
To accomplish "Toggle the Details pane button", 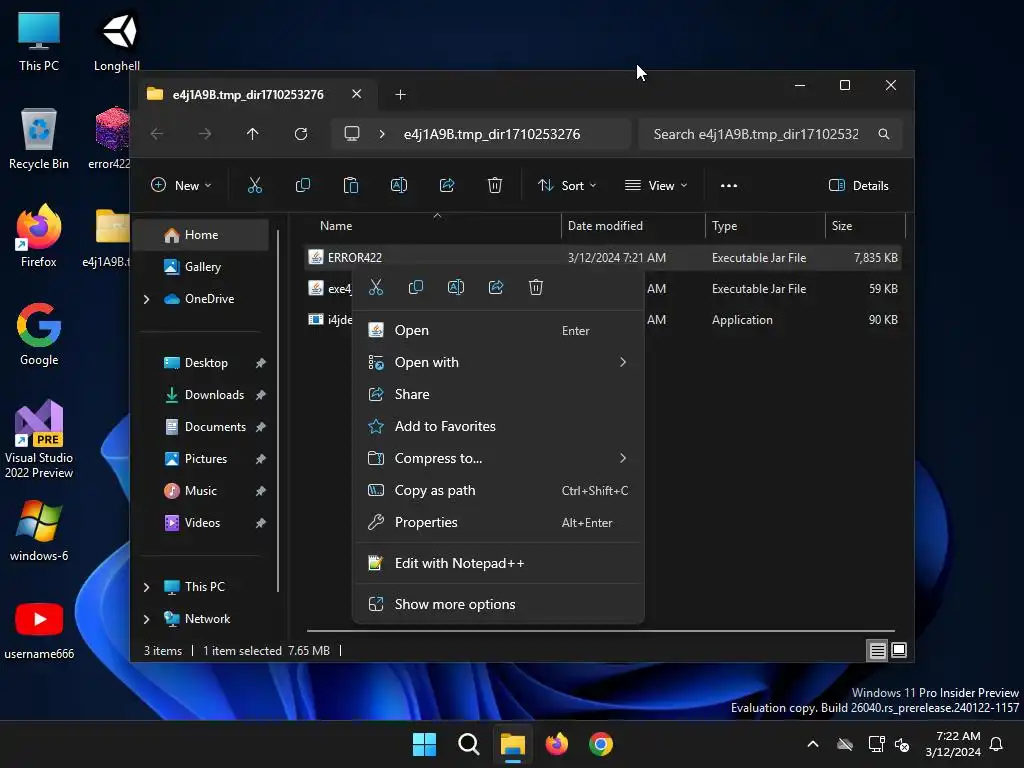I will [859, 185].
